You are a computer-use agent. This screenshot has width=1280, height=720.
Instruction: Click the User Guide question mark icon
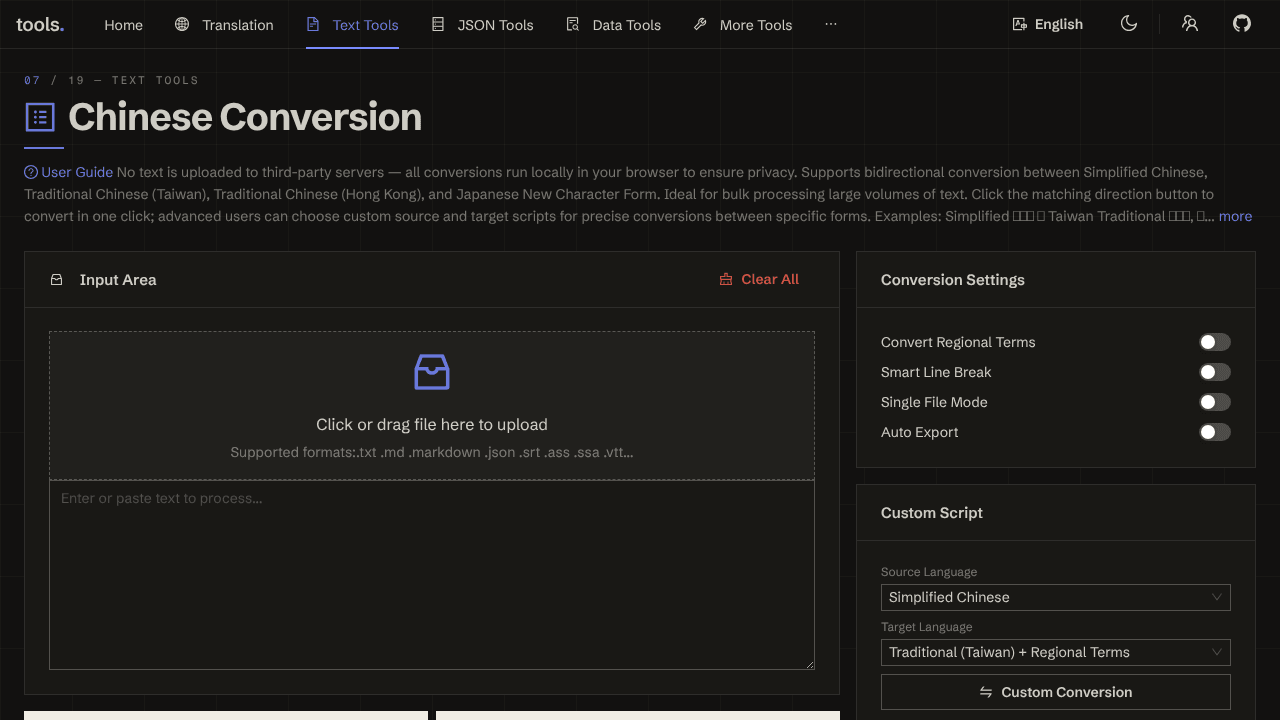tap(31, 172)
